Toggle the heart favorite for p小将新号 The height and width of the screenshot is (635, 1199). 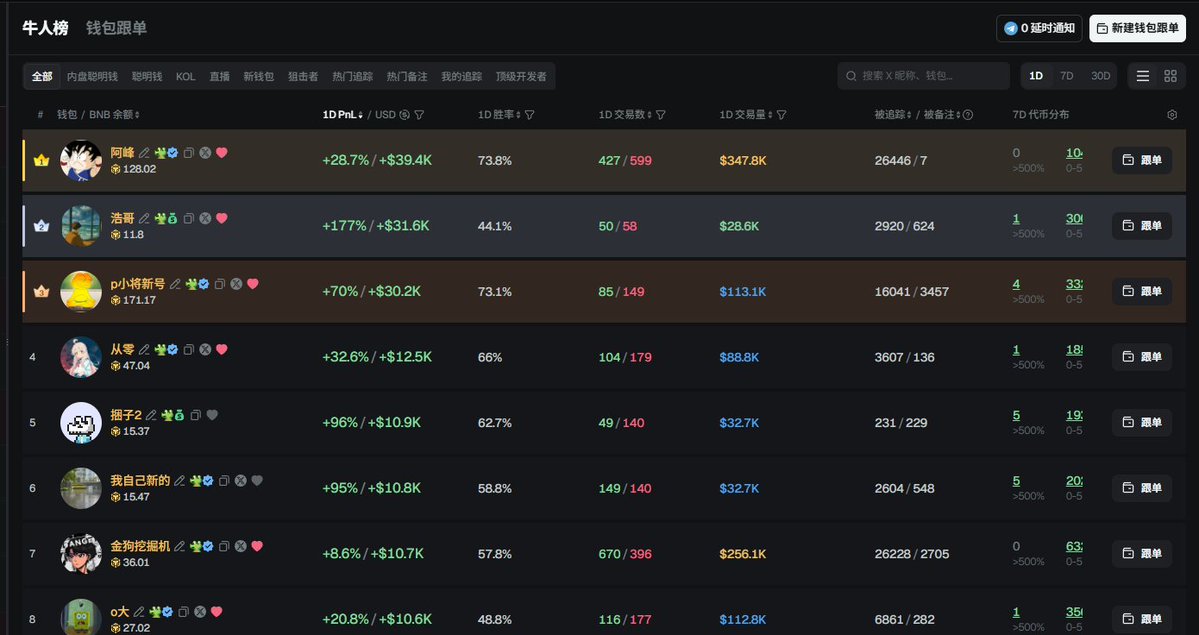tap(253, 284)
